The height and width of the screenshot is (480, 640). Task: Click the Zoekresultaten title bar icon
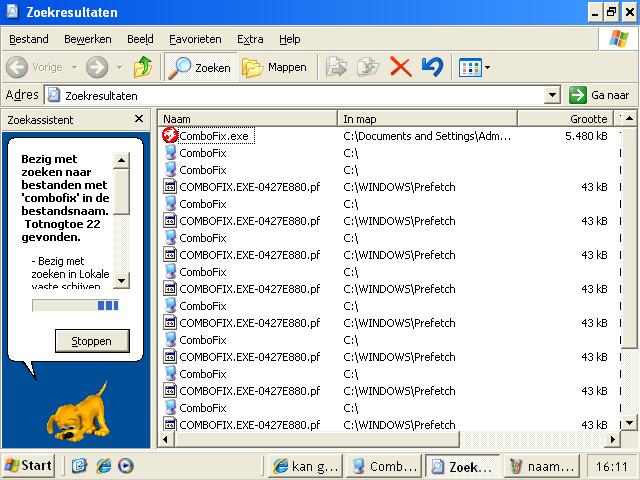[x=13, y=11]
